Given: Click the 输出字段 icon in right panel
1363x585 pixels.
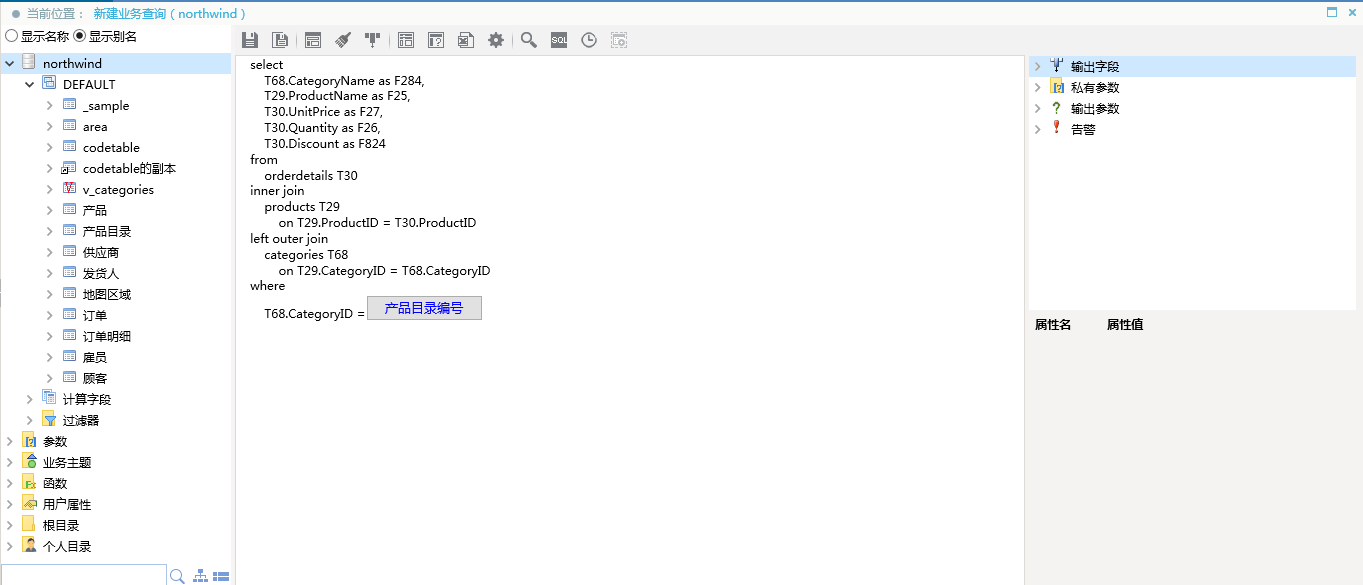Looking at the screenshot, I should point(1057,66).
